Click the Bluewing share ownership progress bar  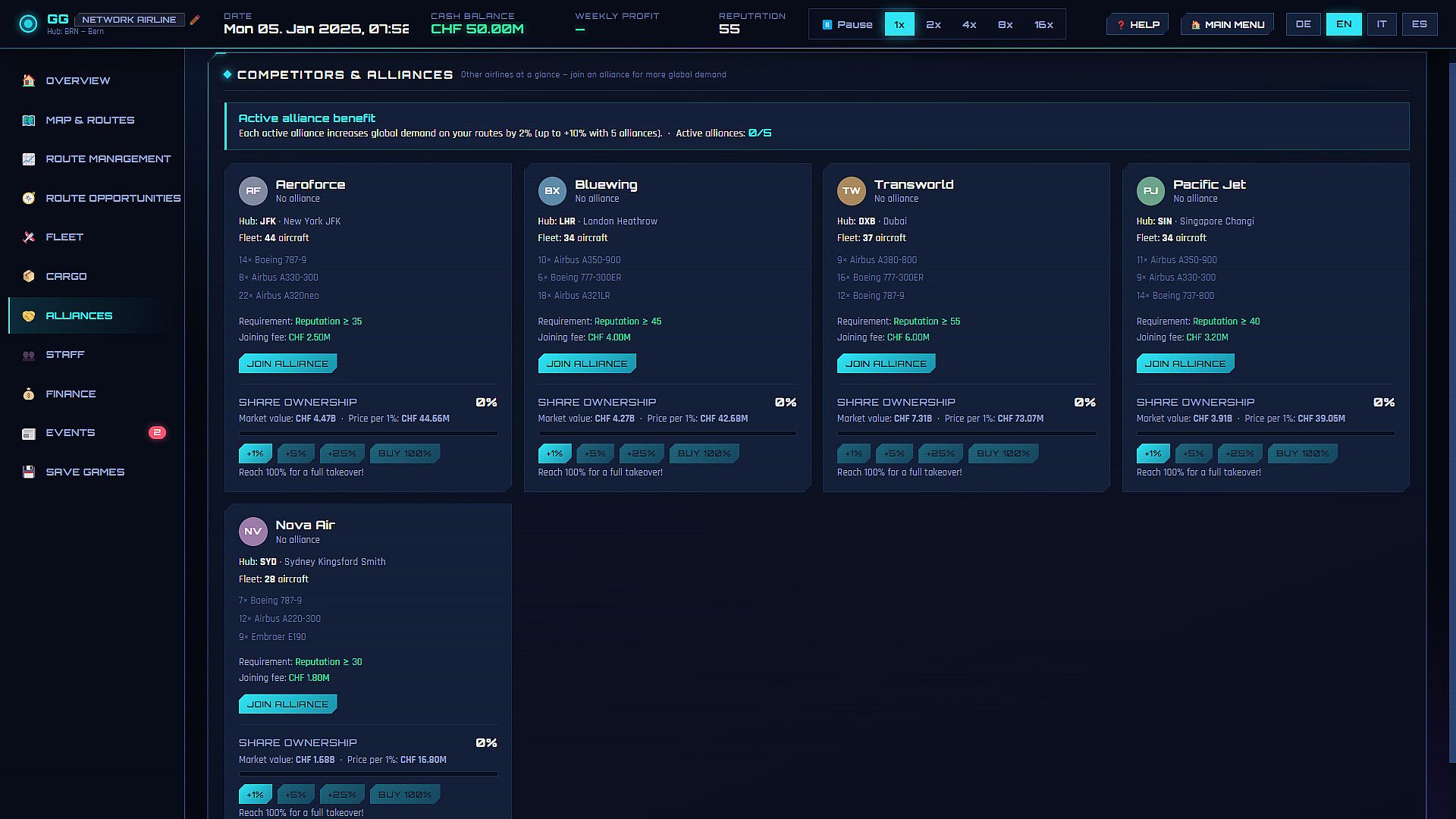667,434
